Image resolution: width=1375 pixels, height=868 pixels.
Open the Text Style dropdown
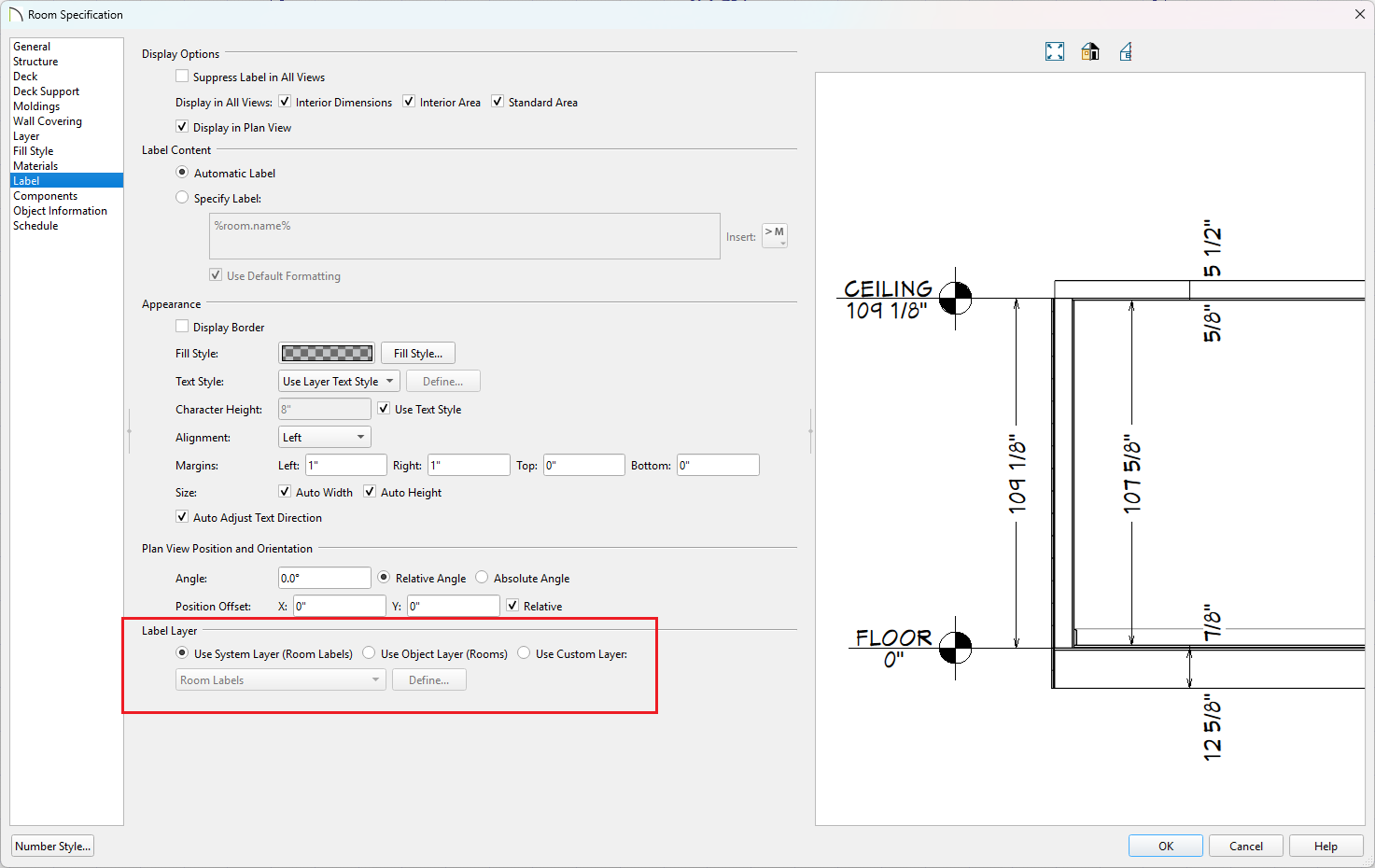339,381
